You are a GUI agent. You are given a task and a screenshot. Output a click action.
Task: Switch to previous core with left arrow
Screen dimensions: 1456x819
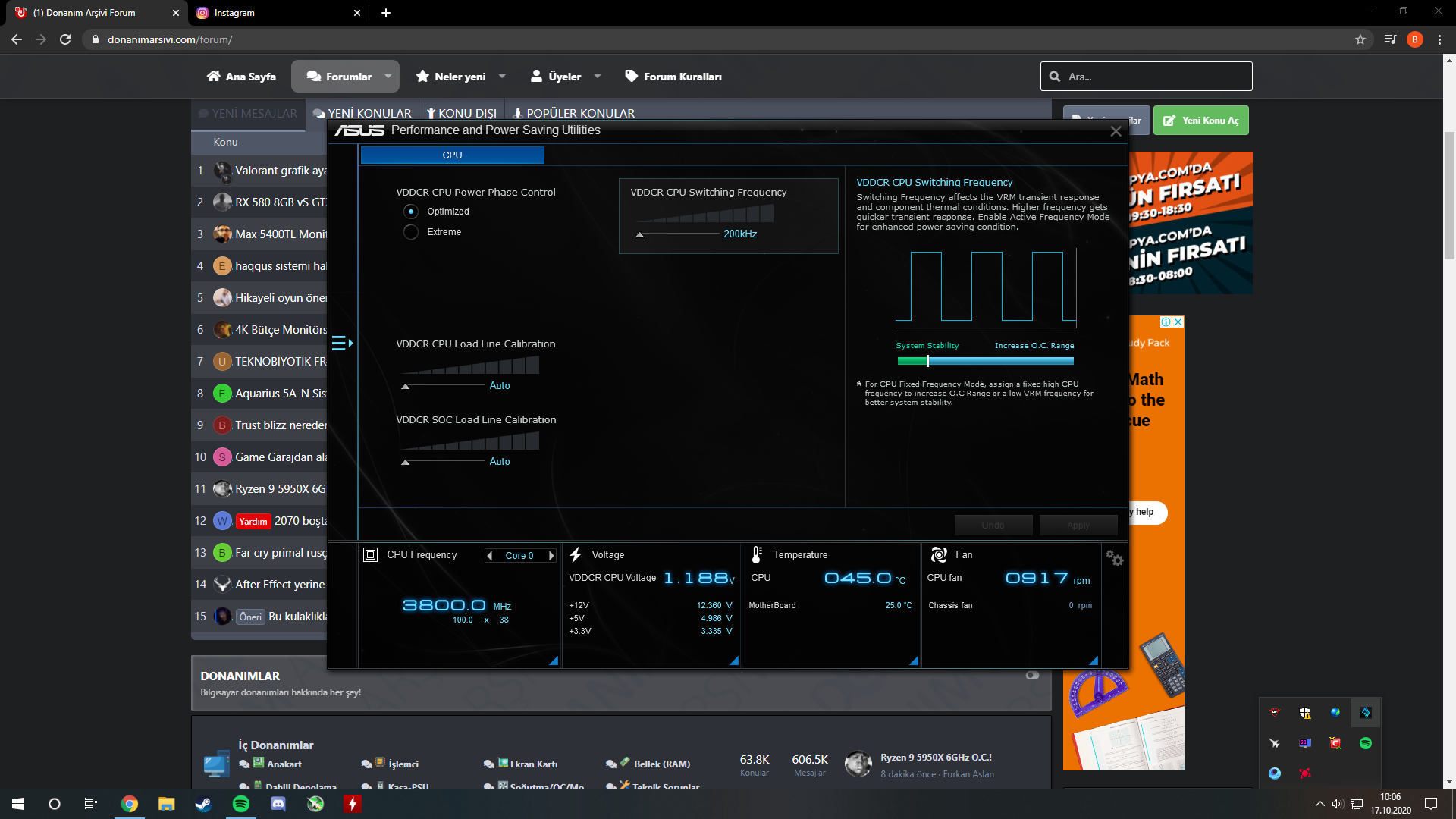490,556
